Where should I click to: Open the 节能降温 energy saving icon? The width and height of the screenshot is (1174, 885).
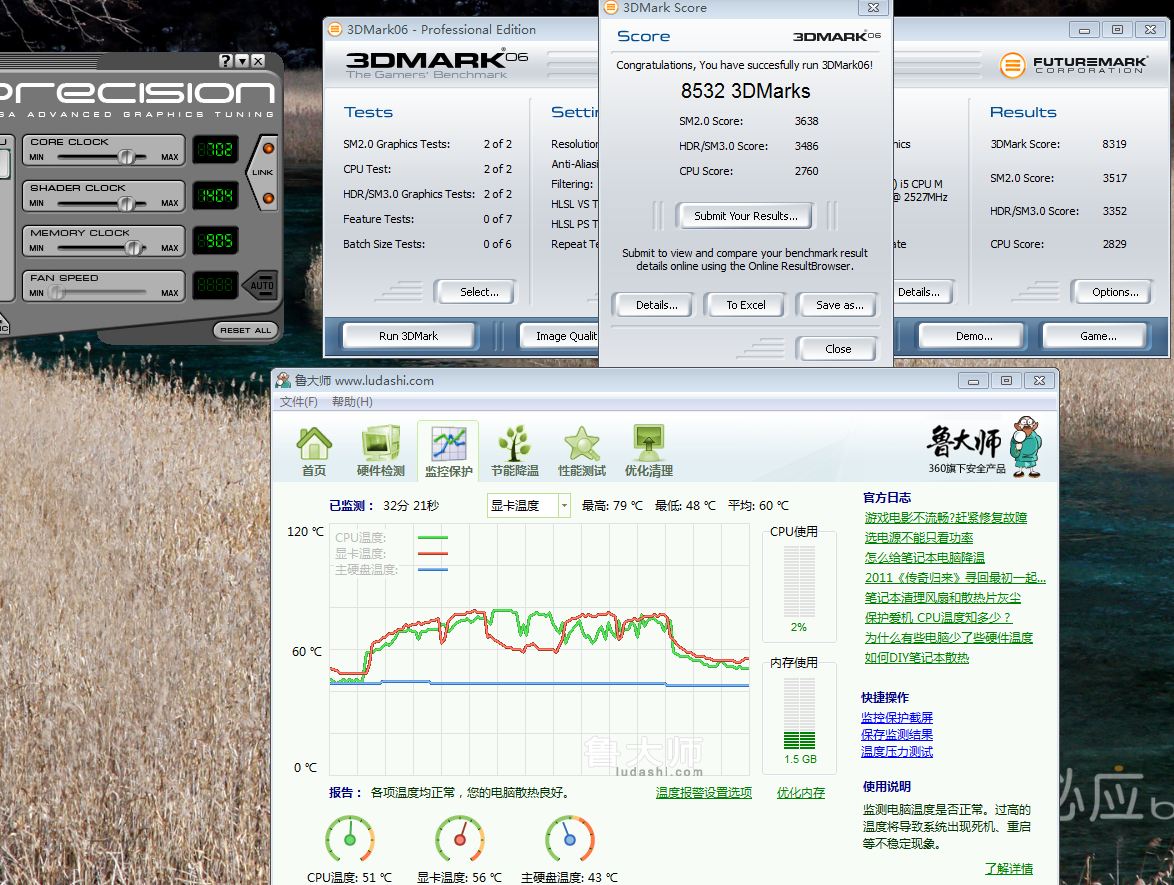coord(514,451)
